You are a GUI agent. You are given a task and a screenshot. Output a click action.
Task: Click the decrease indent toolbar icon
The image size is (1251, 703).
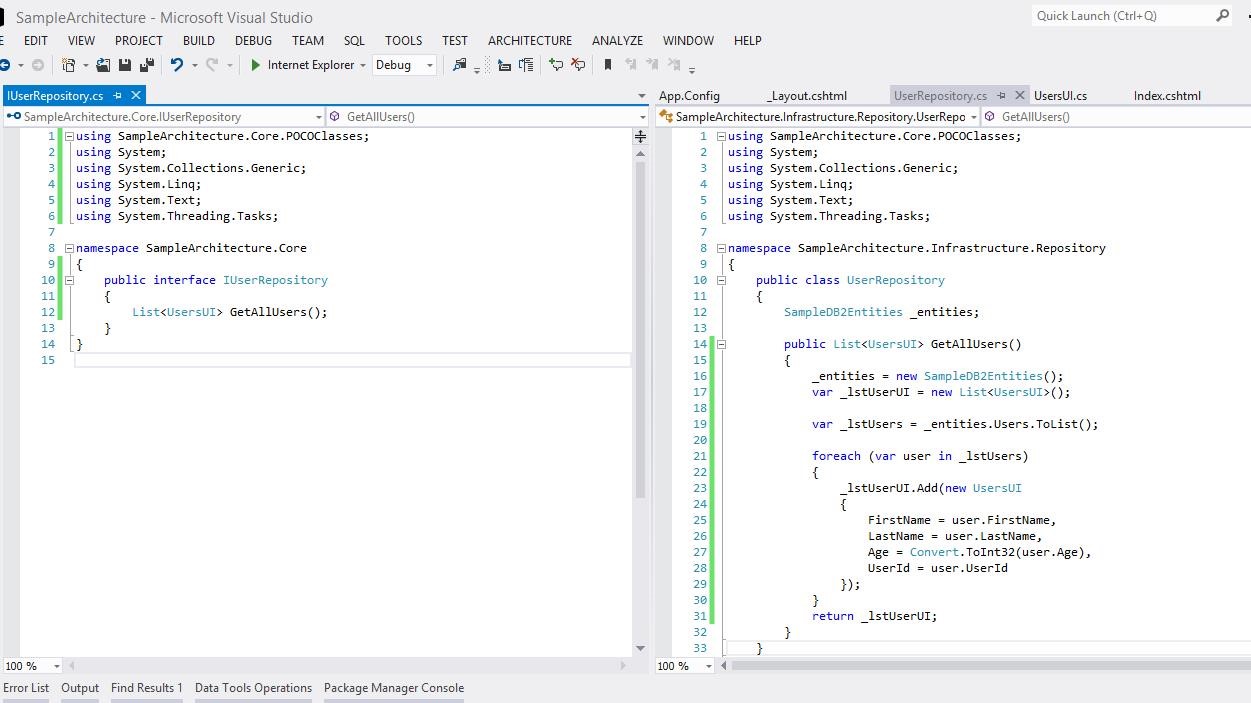click(x=504, y=65)
